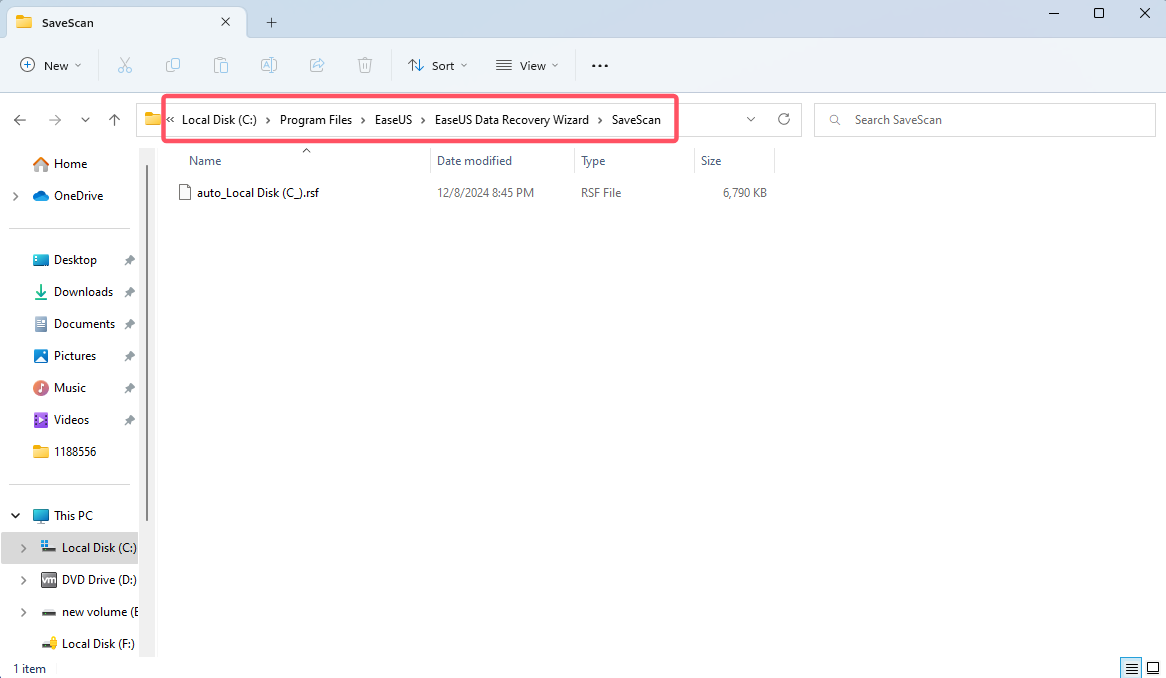Image resolution: width=1166 pixels, height=678 pixels.
Task: Click the Search SaveScan field
Action: point(985,120)
